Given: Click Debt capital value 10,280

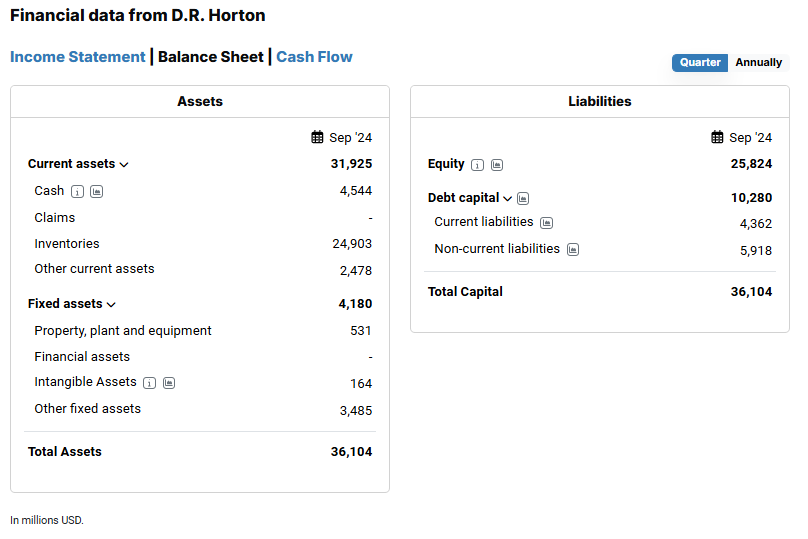Looking at the screenshot, I should [751, 198].
